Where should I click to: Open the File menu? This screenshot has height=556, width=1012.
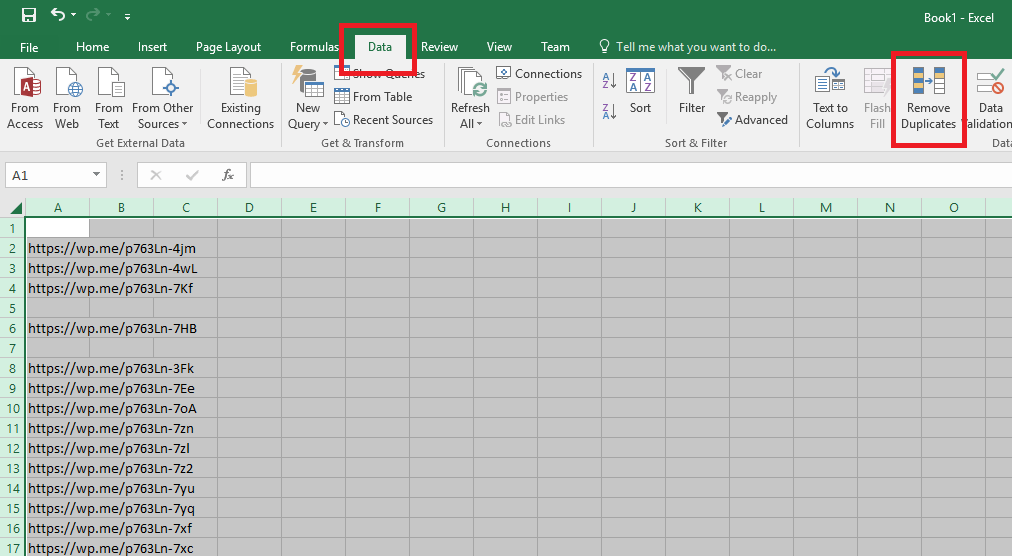click(29, 47)
